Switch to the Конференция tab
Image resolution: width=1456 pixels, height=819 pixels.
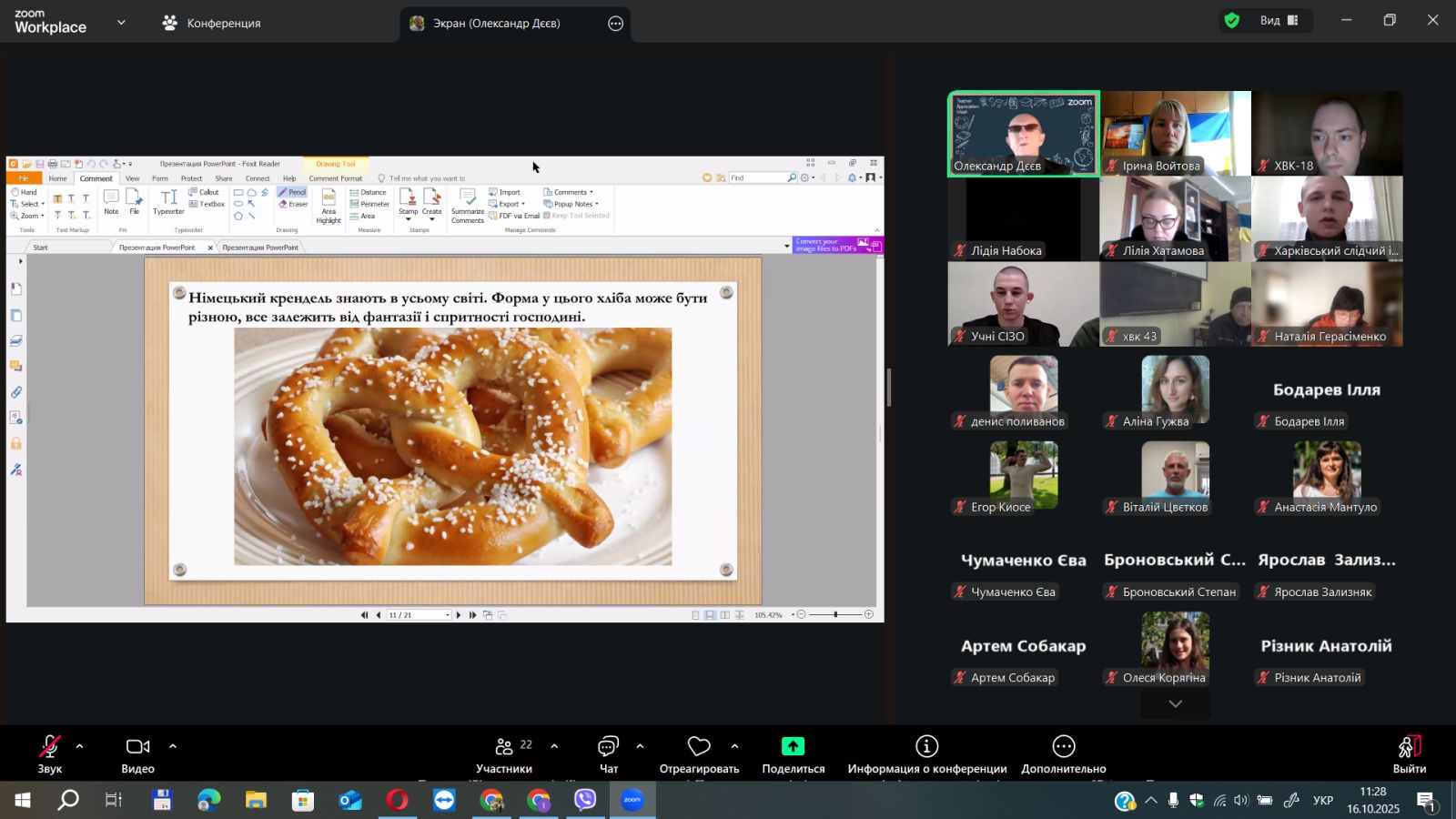click(x=212, y=24)
